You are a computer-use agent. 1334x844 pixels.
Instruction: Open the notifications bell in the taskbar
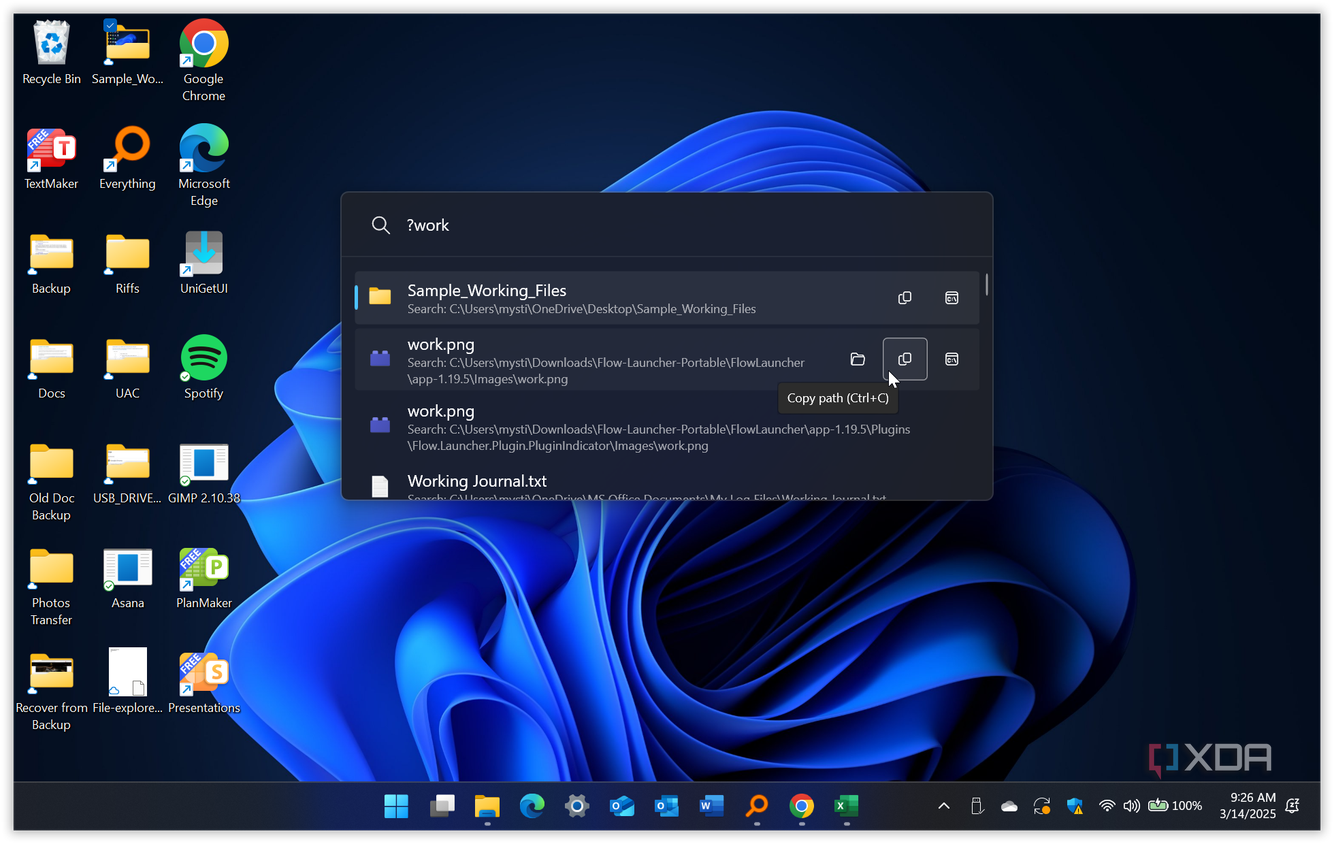(x=1293, y=806)
